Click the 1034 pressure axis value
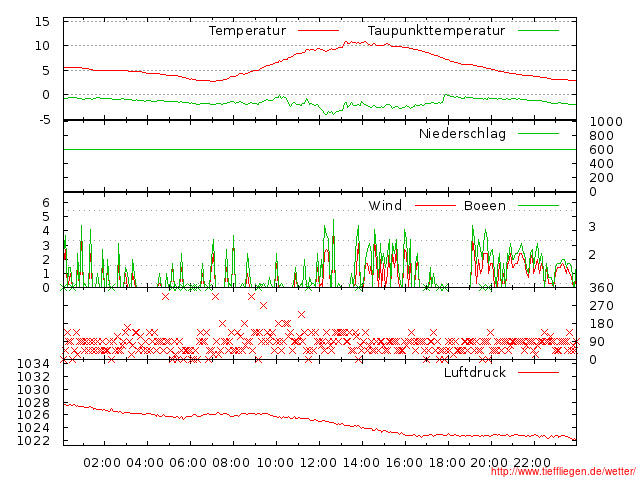Viewport: 640px width, 480px height. click(33, 364)
